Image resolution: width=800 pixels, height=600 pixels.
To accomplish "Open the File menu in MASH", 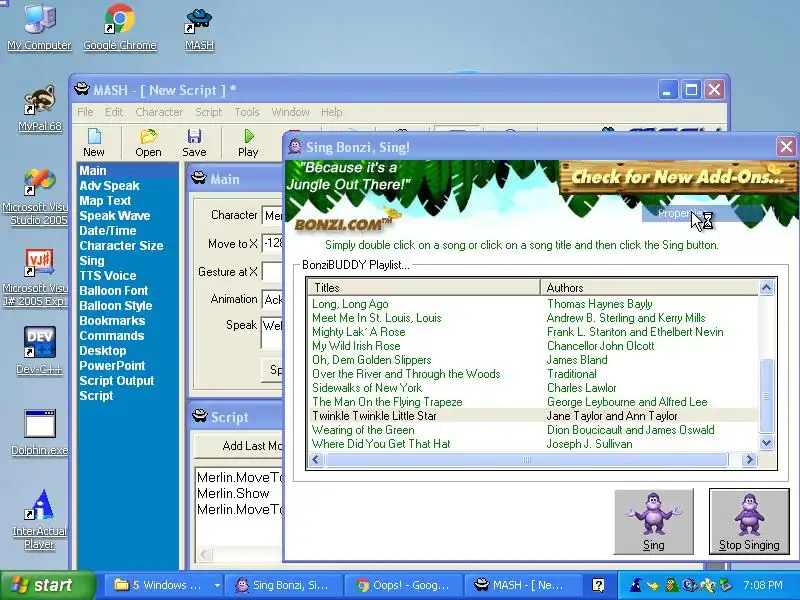I will 85,112.
